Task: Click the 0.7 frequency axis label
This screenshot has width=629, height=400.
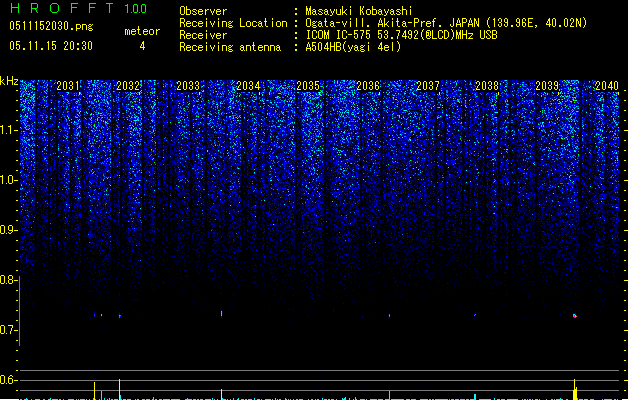Action: click(8, 330)
